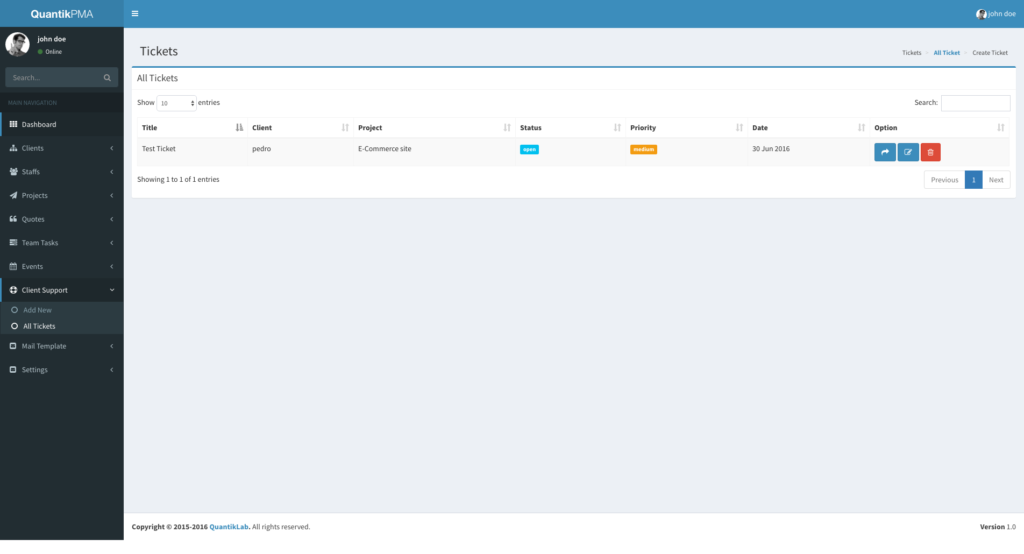1024x554 pixels.
Task: Click the Create Ticket breadcrumb
Action: (989, 53)
